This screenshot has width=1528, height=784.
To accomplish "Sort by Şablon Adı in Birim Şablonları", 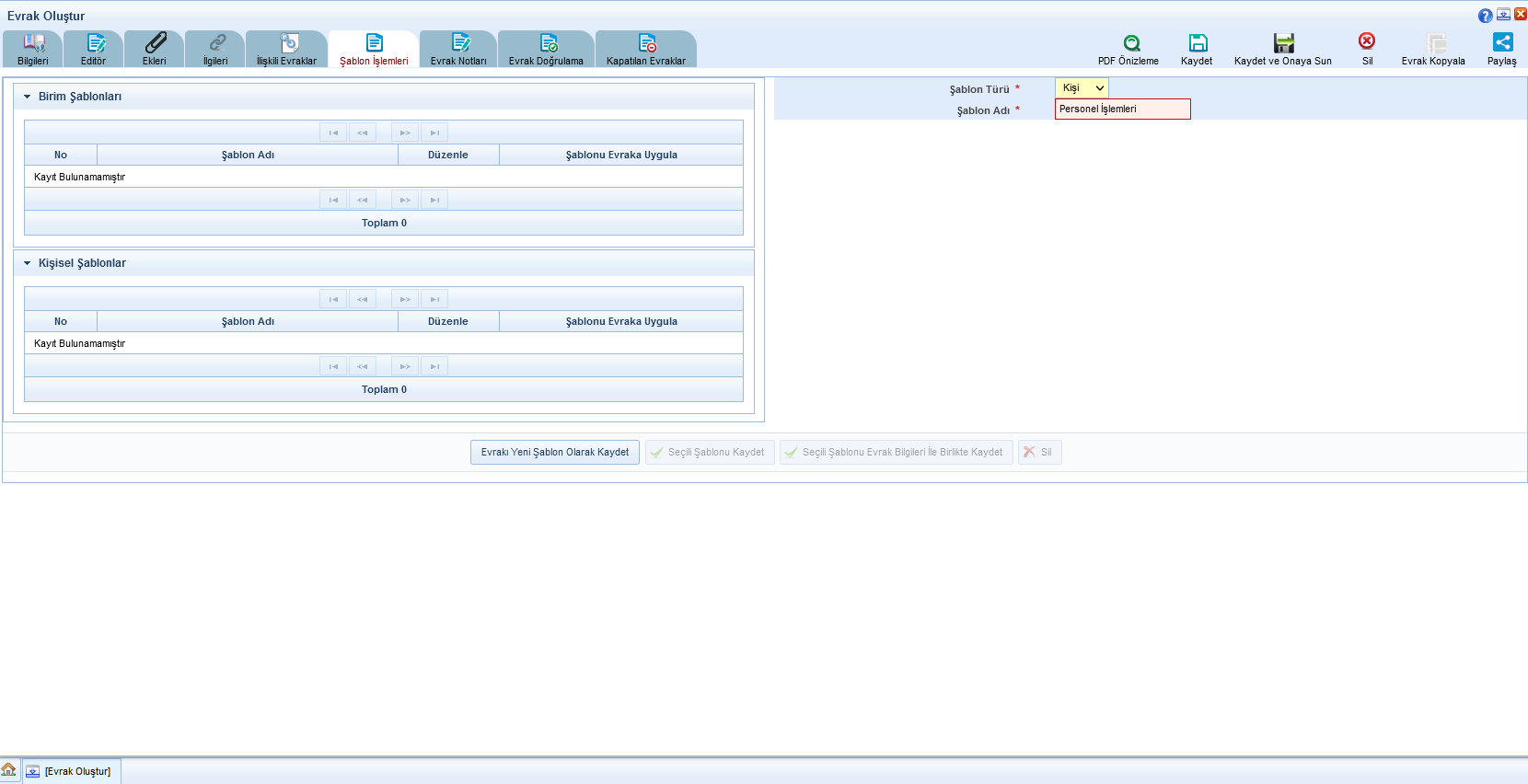I will click(248, 156).
